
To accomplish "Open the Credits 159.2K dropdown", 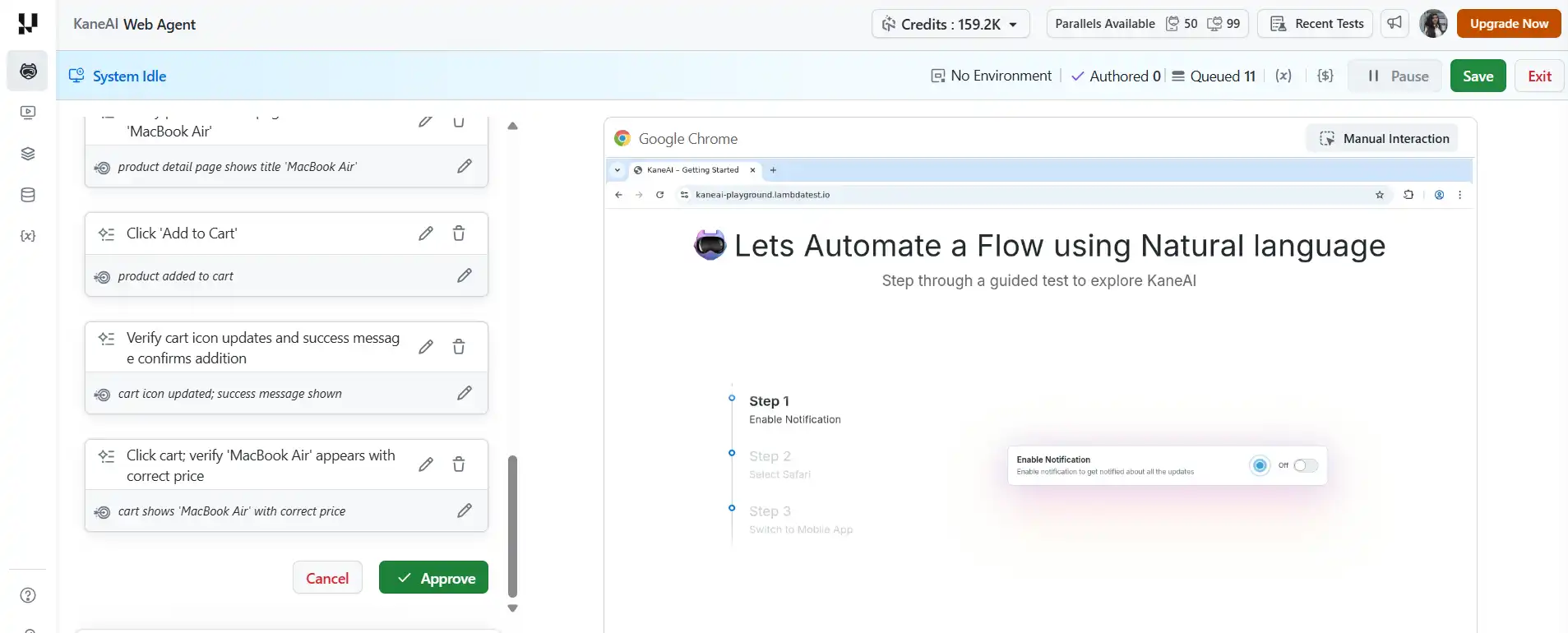I will pos(951,24).
